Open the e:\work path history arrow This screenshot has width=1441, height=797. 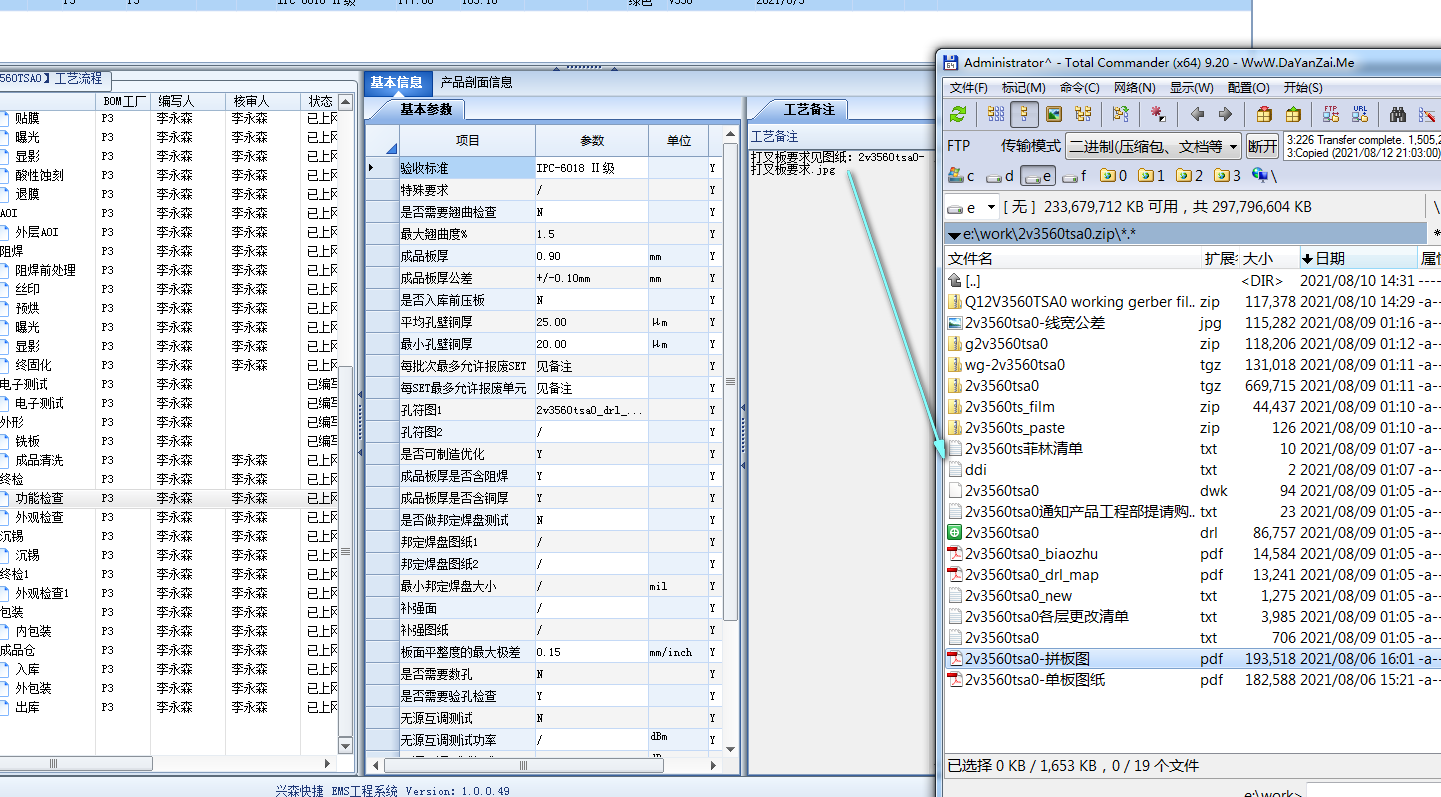coord(954,234)
